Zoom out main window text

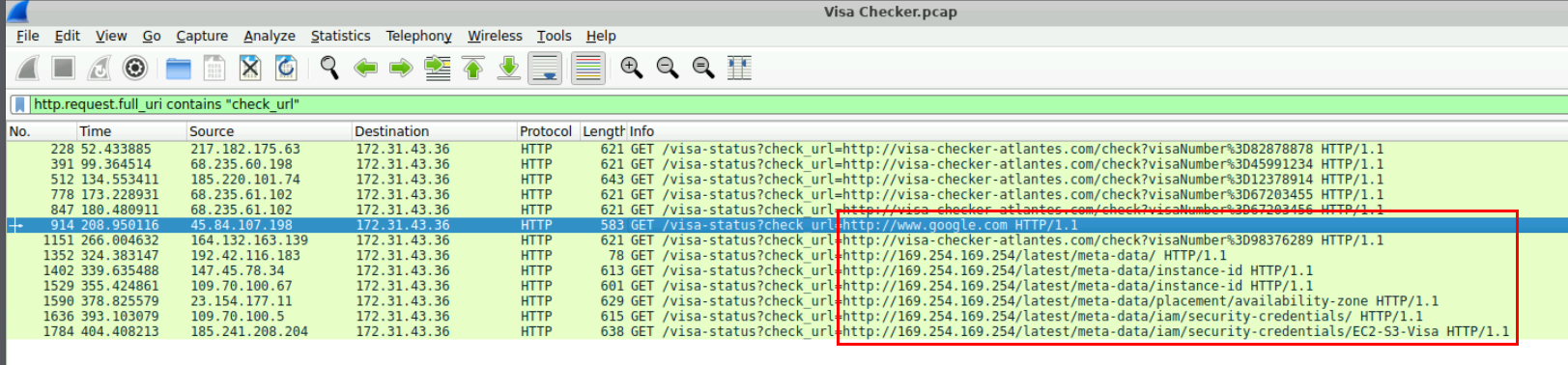[668, 68]
